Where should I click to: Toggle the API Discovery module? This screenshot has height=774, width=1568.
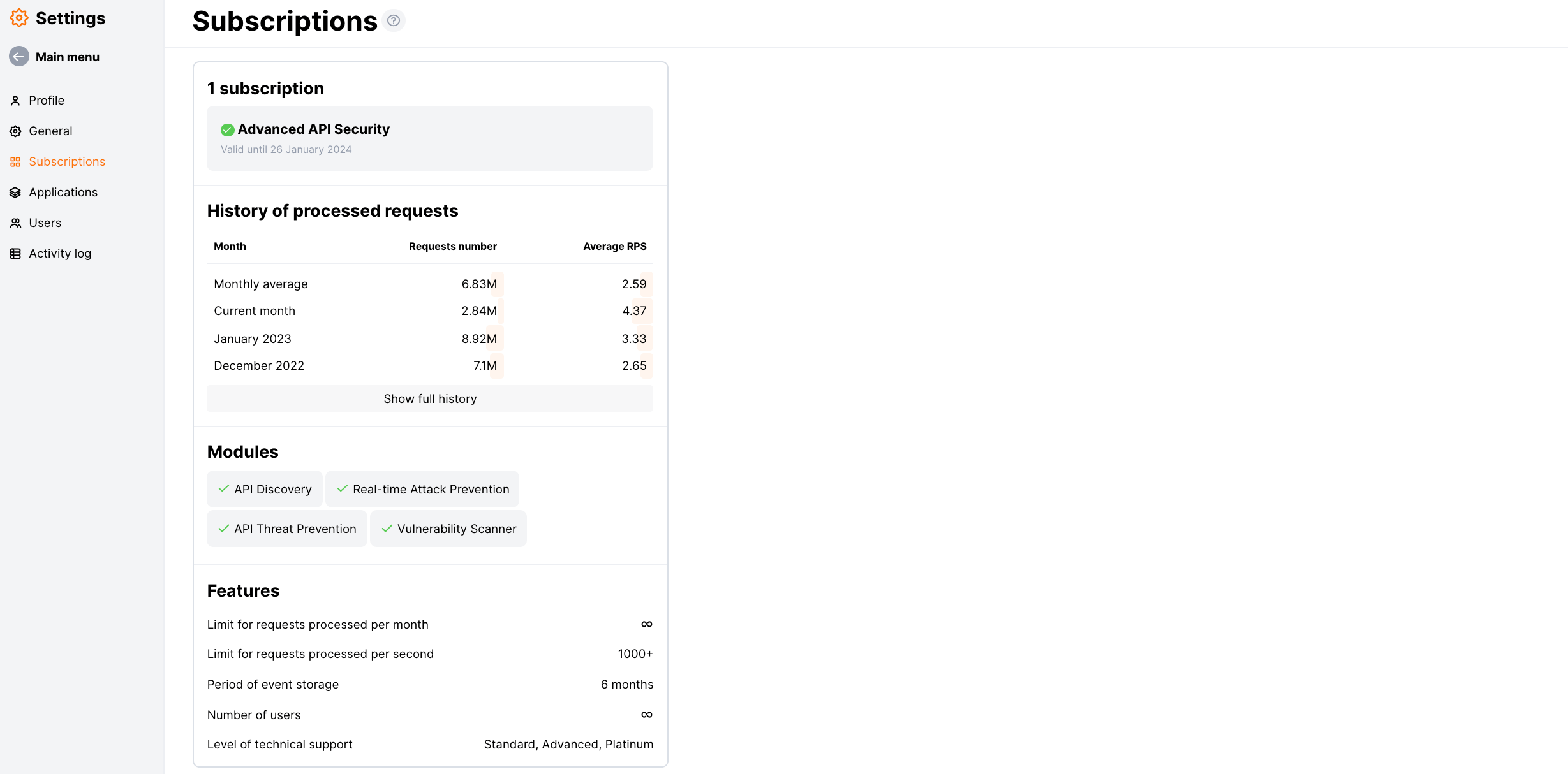[x=264, y=489]
